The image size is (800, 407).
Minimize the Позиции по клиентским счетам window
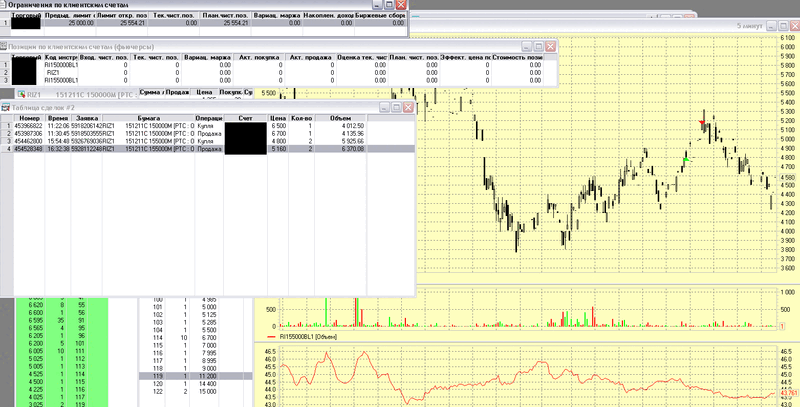pyautogui.click(x=522, y=47)
